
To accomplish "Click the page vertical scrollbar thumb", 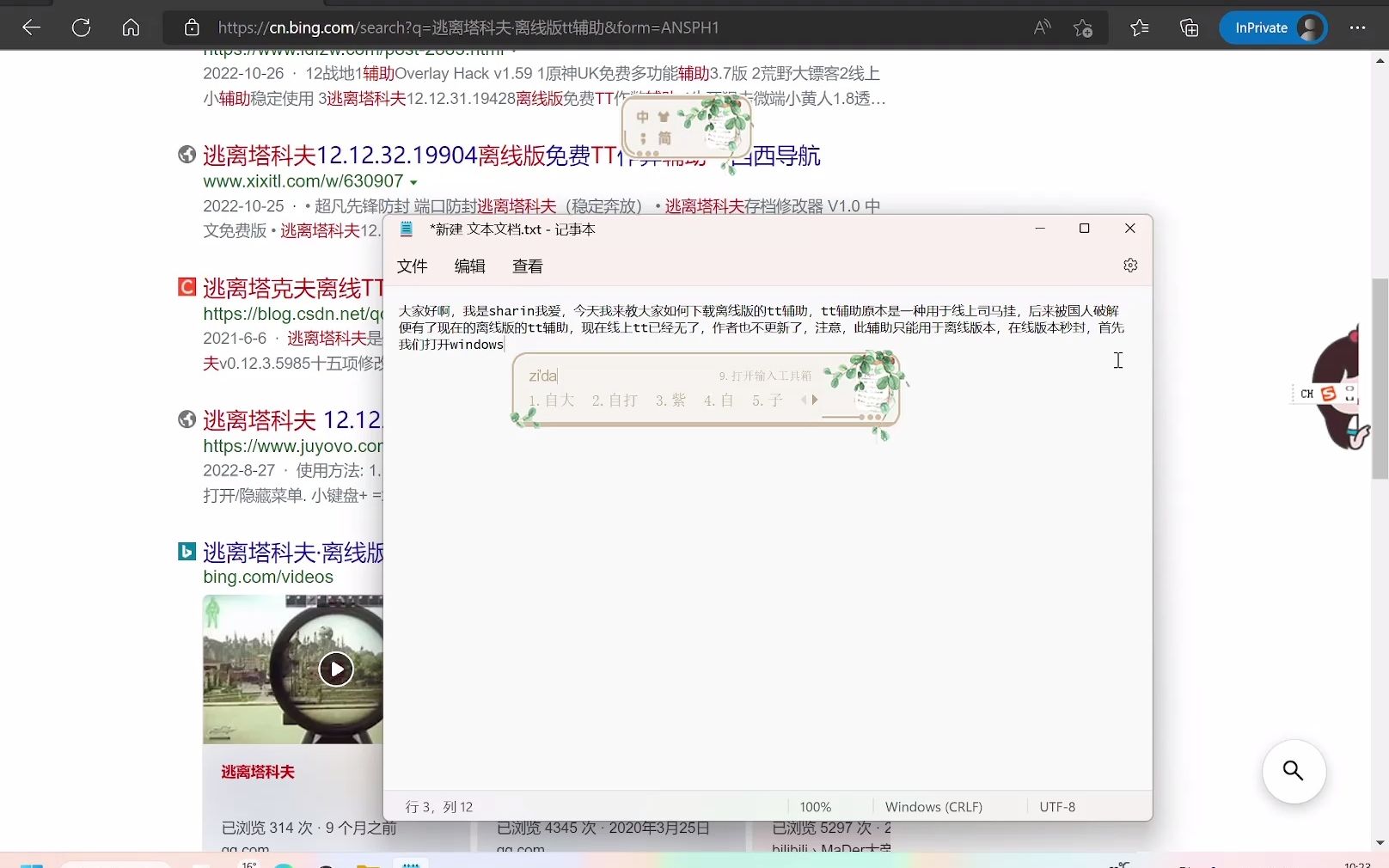I will [x=1380, y=378].
